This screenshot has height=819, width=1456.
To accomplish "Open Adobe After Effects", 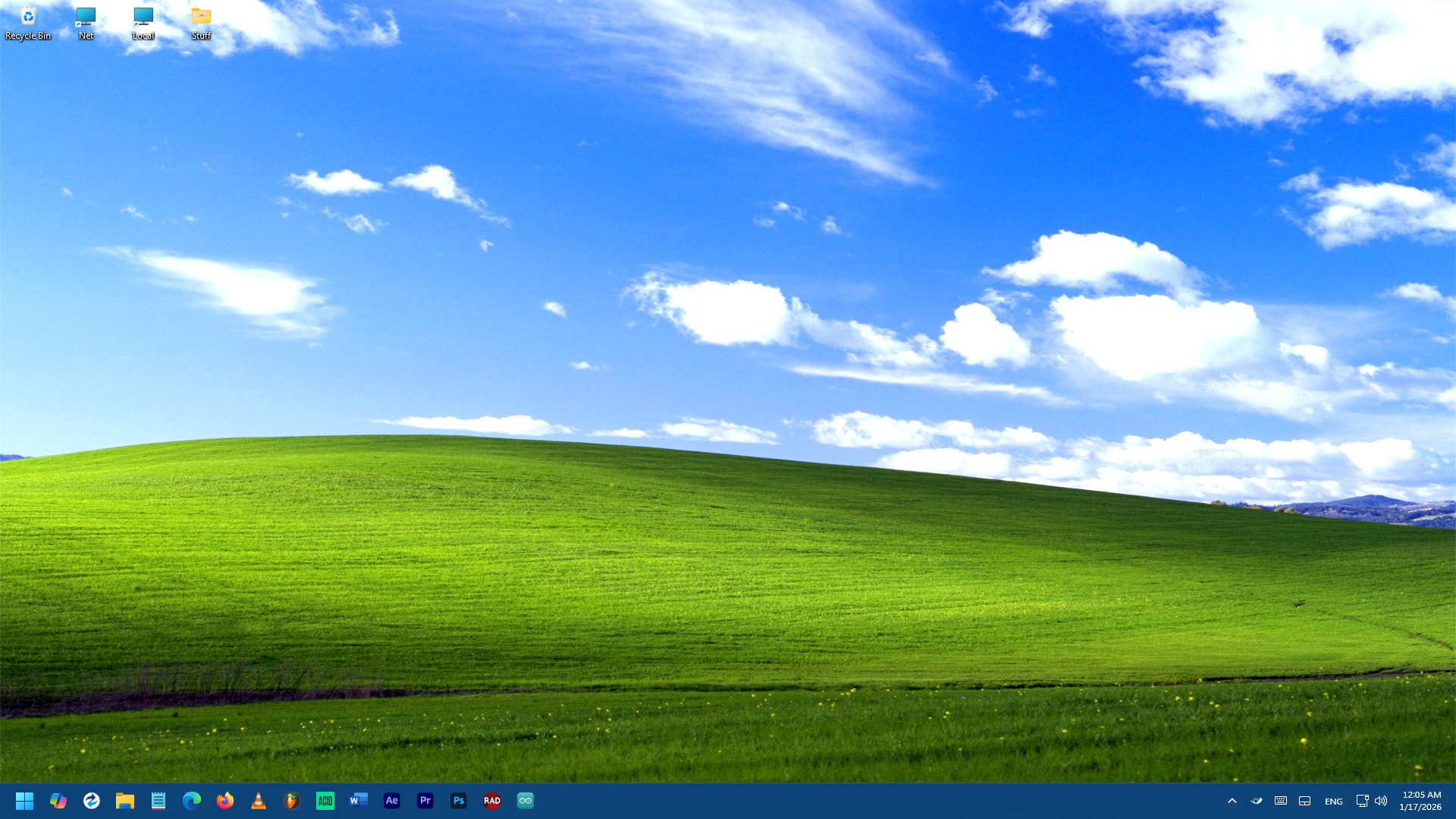I will pos(392,801).
